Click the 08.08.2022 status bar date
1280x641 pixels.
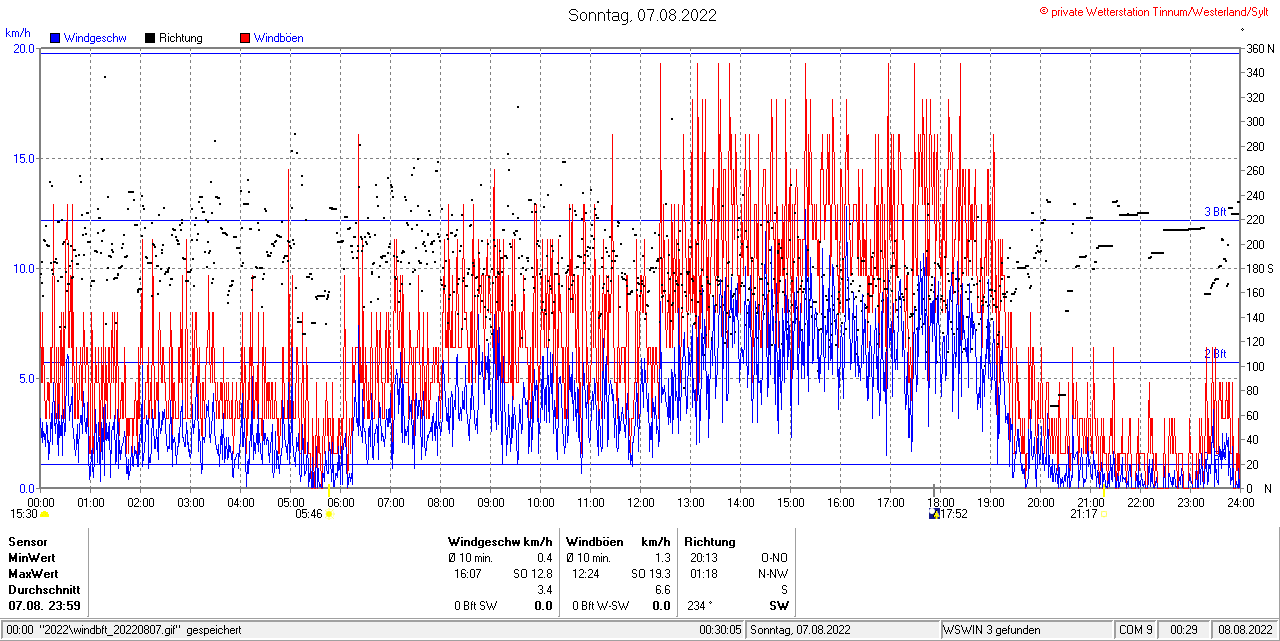[x=1245, y=630]
